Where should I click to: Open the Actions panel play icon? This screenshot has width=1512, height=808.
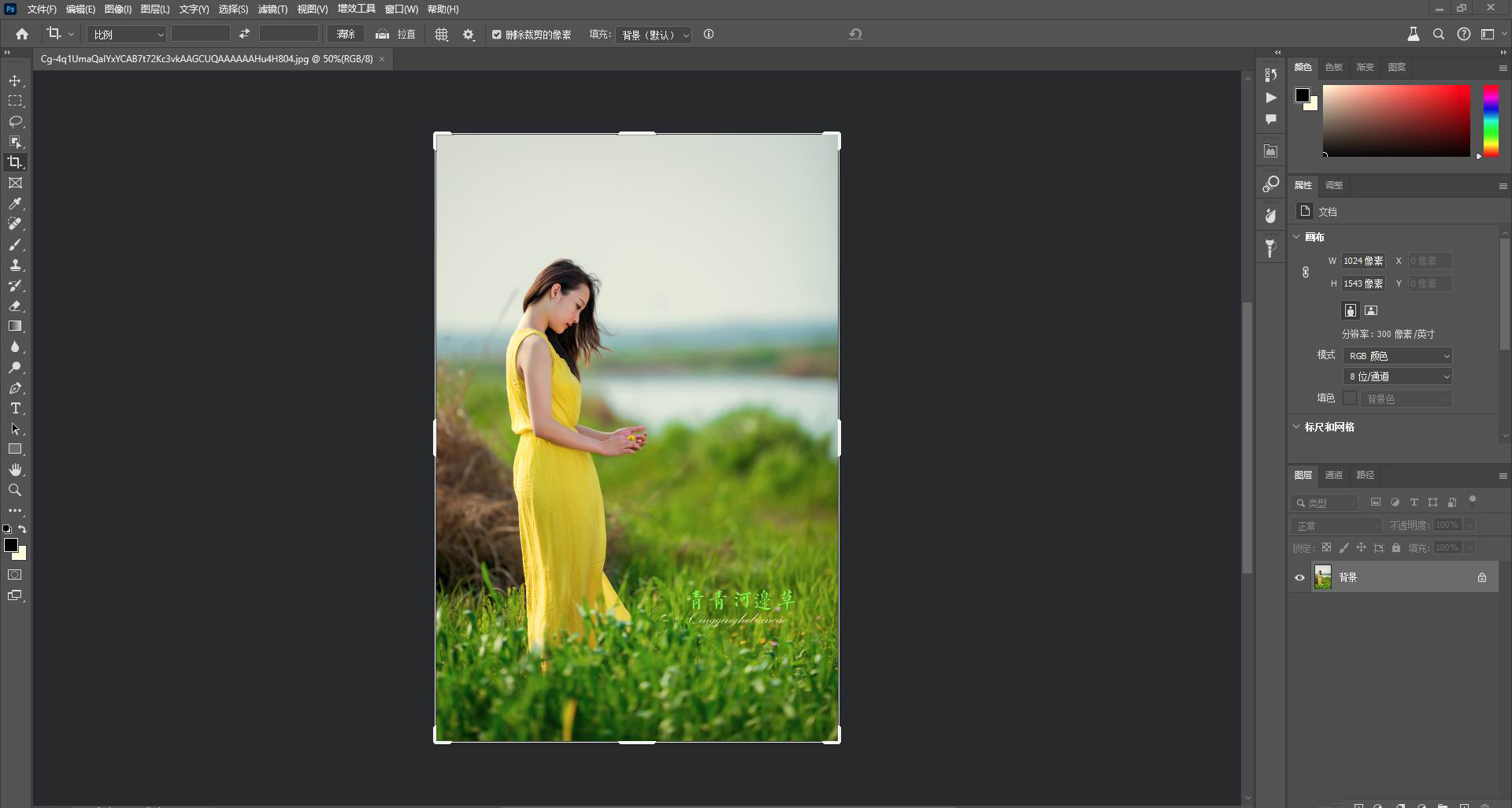1271,98
